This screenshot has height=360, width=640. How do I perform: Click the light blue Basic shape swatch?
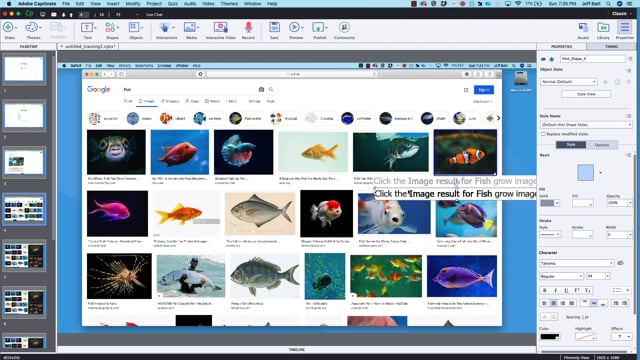tap(585, 173)
